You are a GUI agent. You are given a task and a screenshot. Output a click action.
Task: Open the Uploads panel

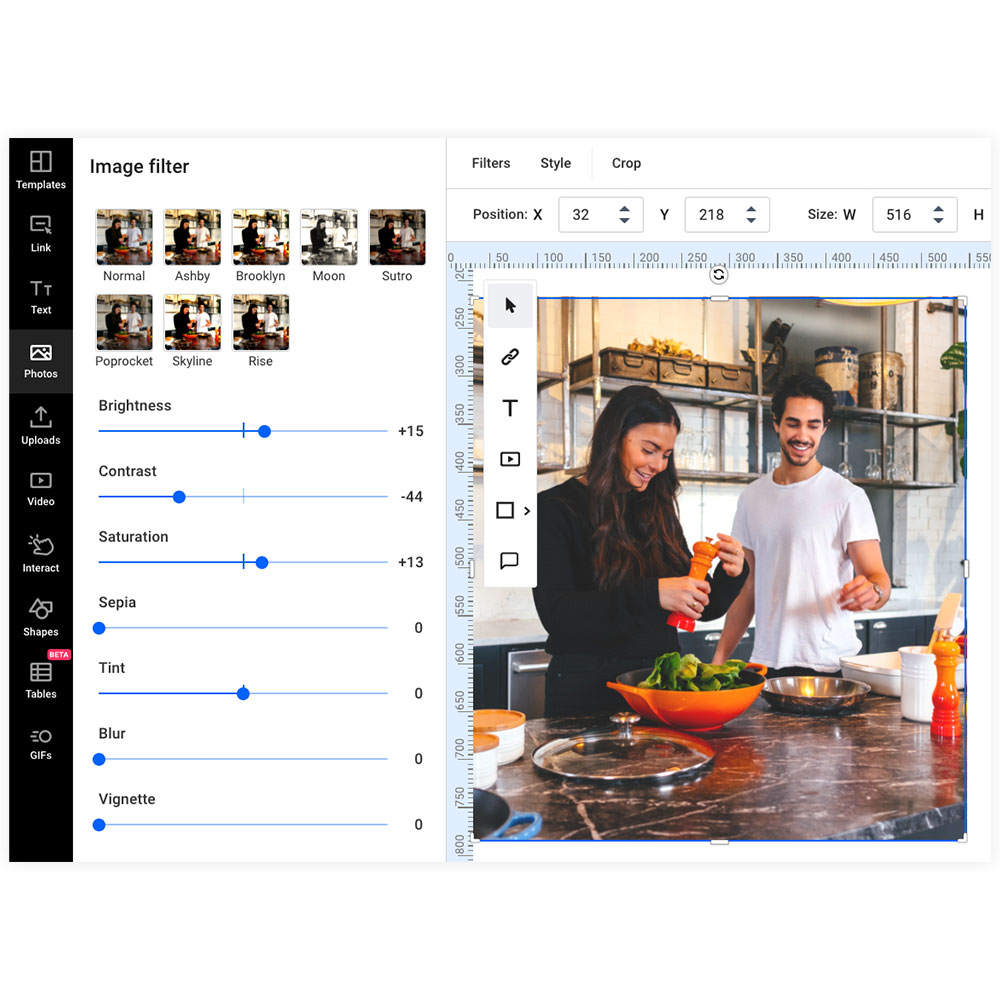(x=40, y=425)
